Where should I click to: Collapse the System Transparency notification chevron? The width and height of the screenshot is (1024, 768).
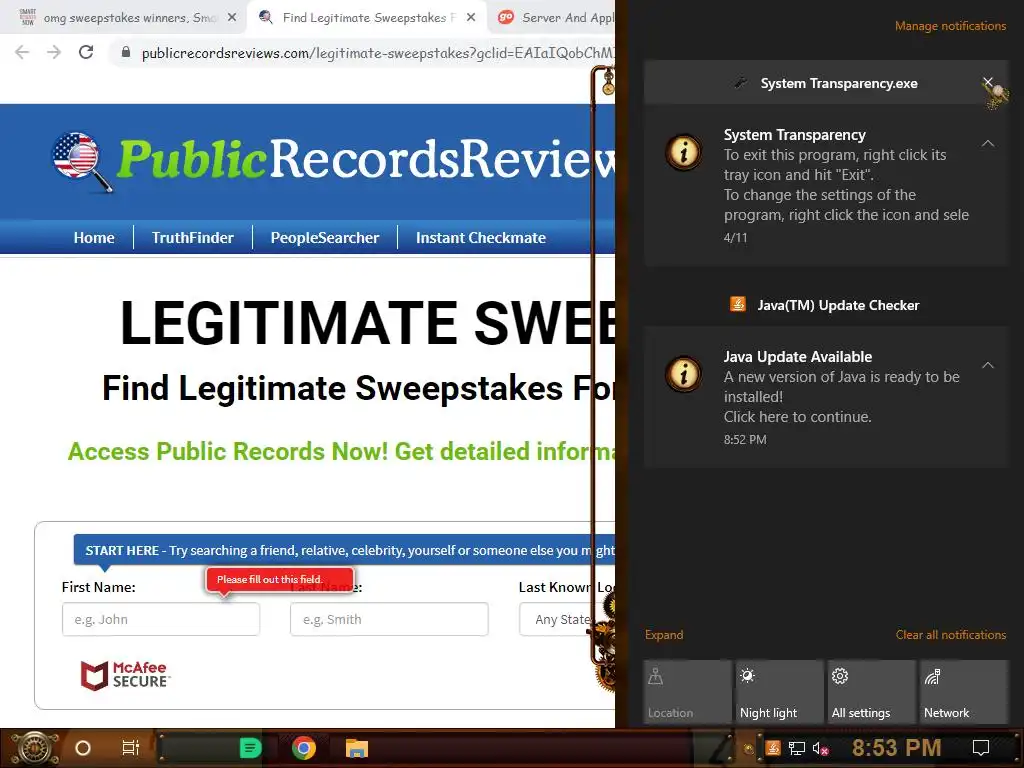(x=988, y=144)
